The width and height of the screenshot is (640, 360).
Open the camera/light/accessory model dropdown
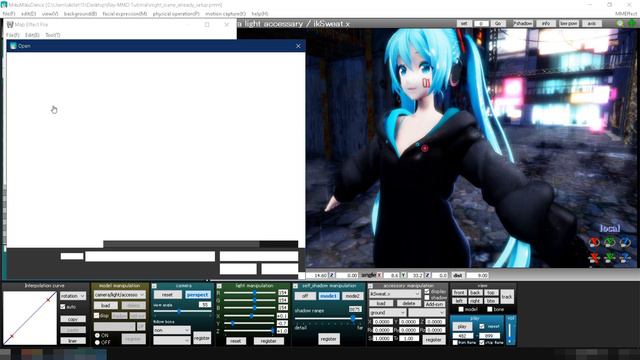[120, 294]
